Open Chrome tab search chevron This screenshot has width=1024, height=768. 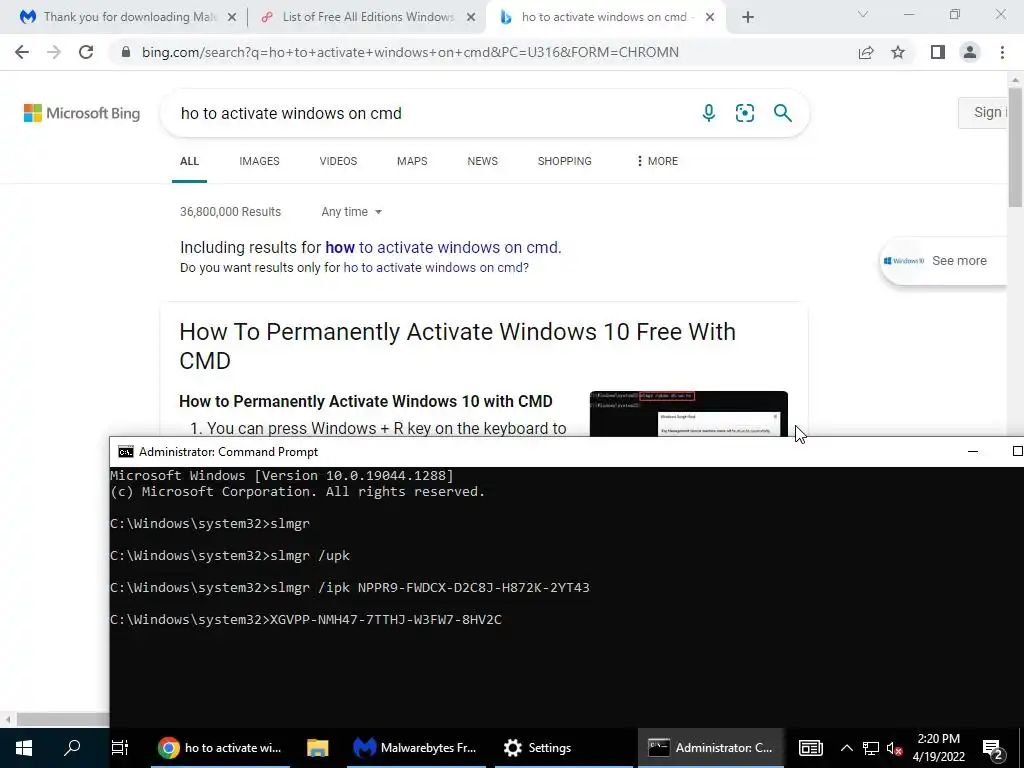click(x=863, y=14)
